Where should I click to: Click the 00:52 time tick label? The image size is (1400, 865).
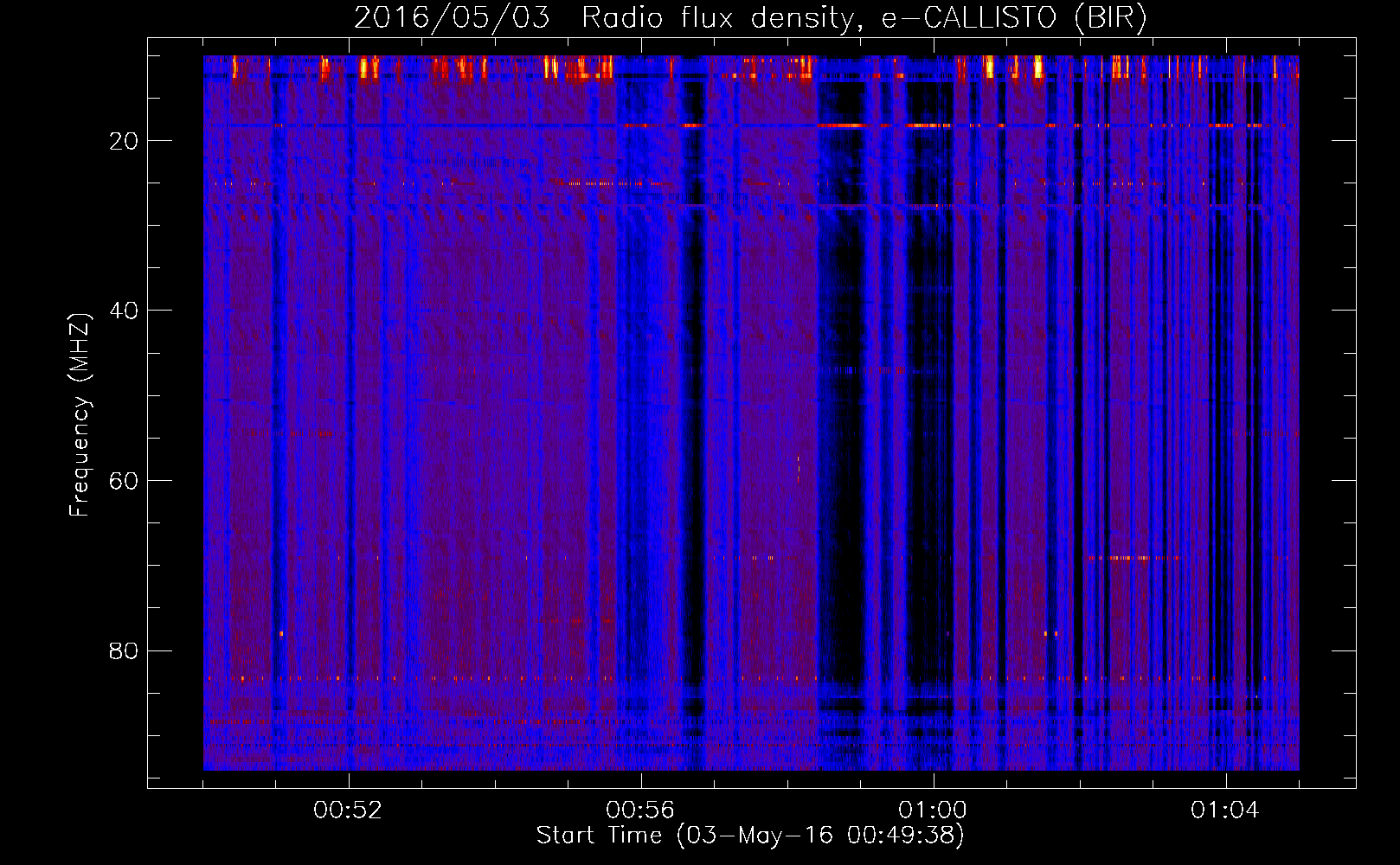(x=348, y=811)
